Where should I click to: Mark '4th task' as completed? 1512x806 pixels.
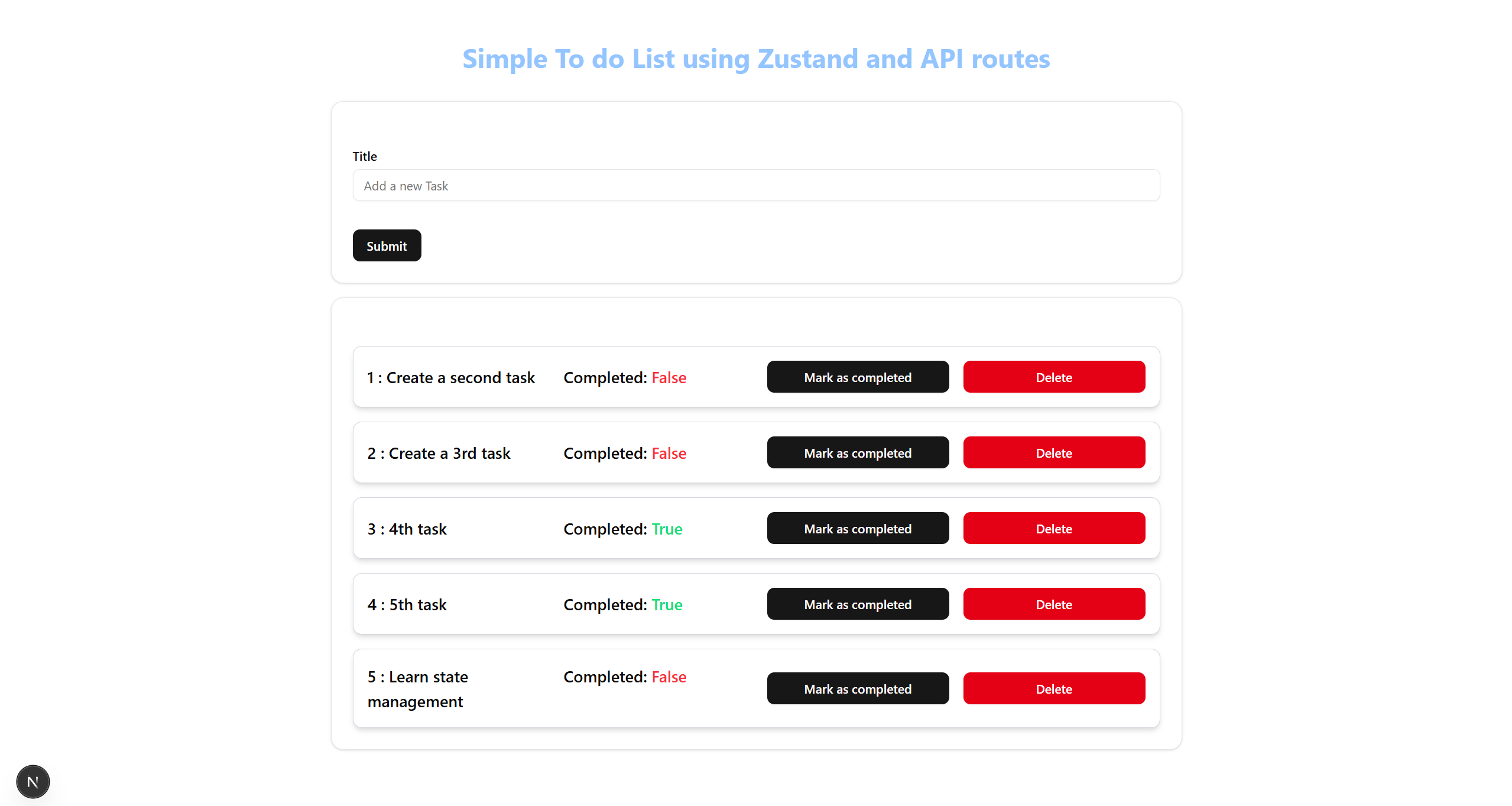click(x=858, y=529)
